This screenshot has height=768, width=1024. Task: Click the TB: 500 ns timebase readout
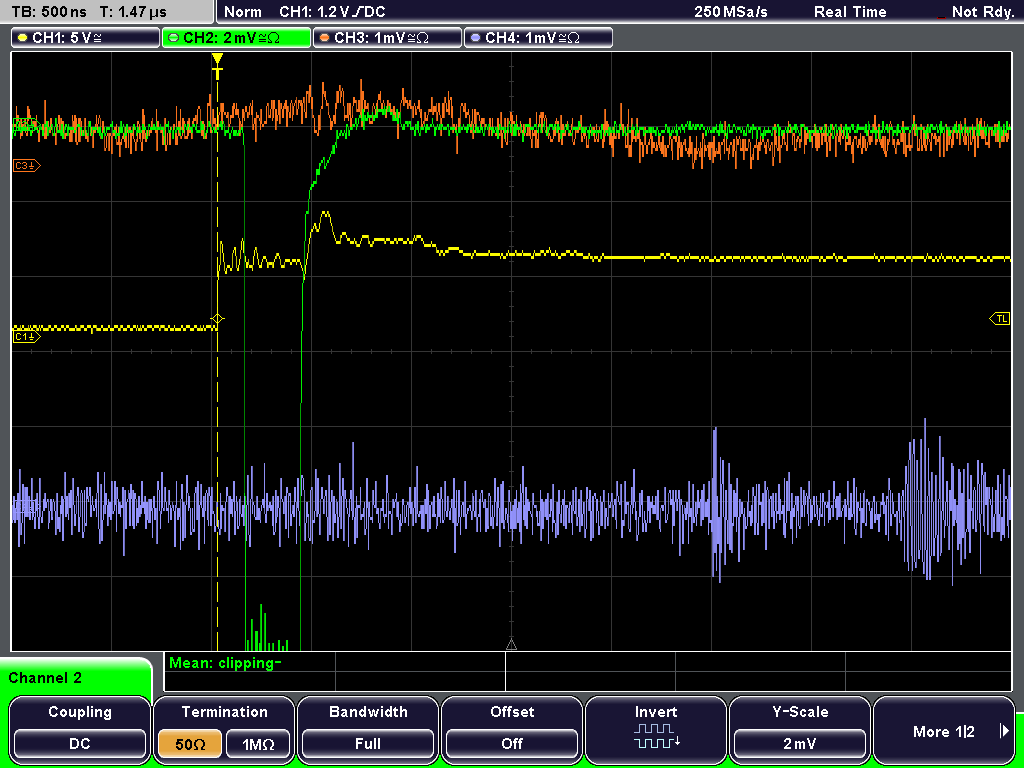coord(49,12)
